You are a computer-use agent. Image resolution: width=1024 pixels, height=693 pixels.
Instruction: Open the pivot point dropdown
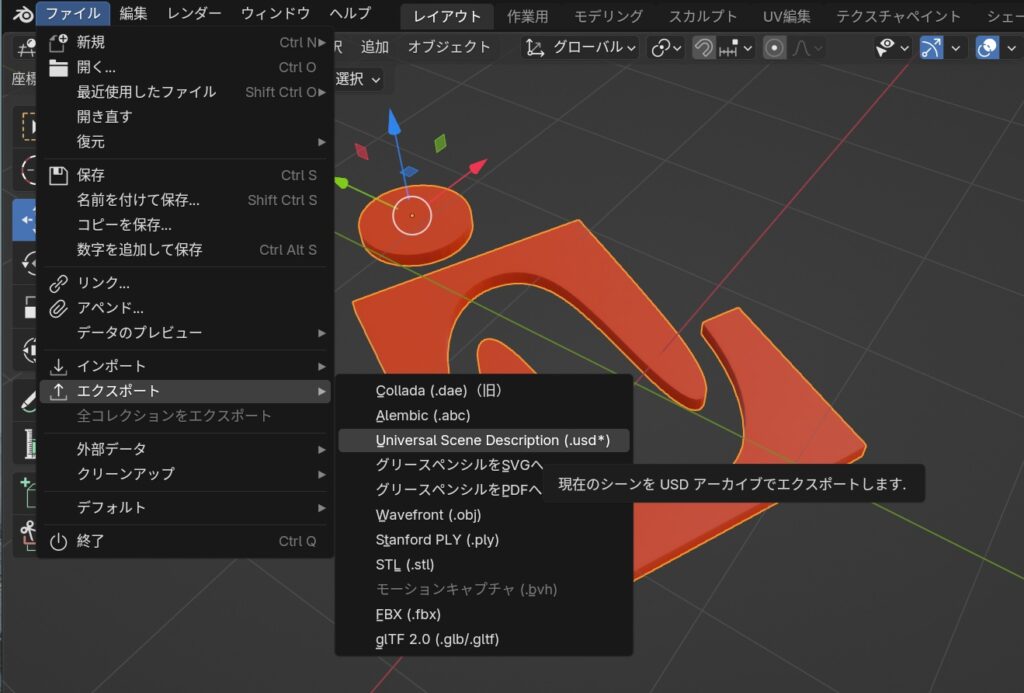666,48
